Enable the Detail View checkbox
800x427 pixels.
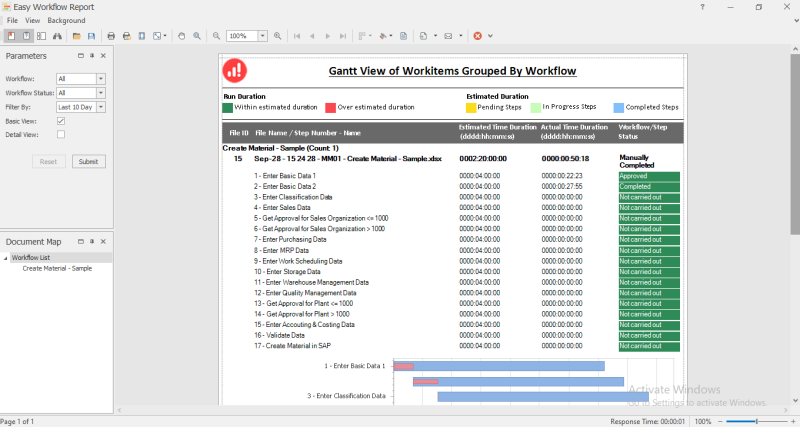tap(61, 134)
